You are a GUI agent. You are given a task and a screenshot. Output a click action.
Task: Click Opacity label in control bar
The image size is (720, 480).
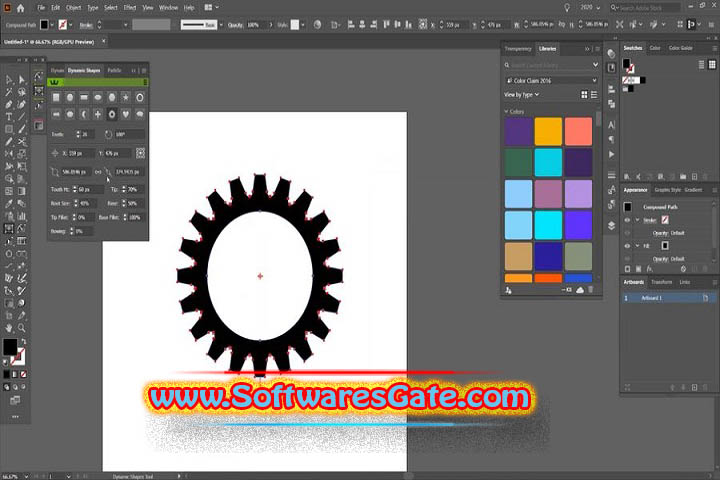[236, 25]
